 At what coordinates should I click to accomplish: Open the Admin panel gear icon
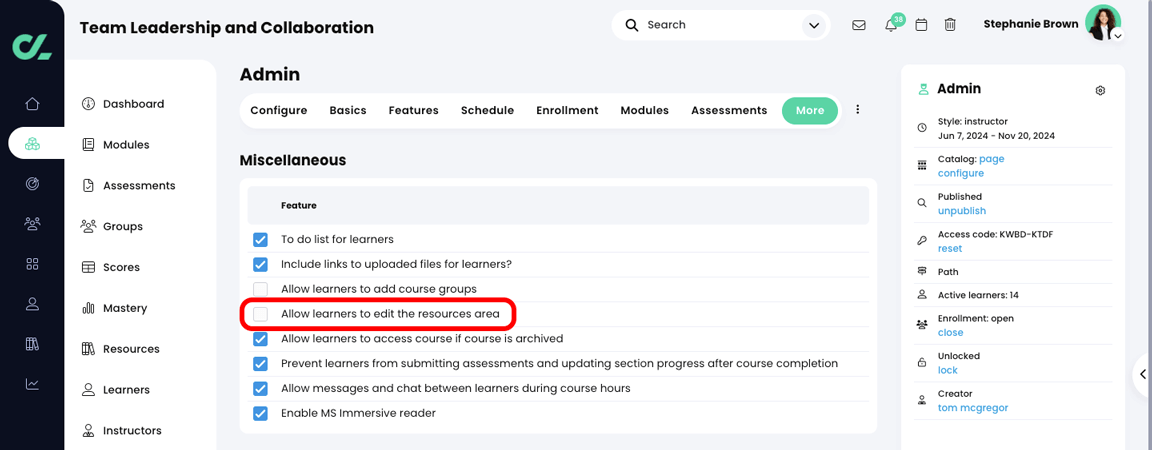(x=1100, y=90)
